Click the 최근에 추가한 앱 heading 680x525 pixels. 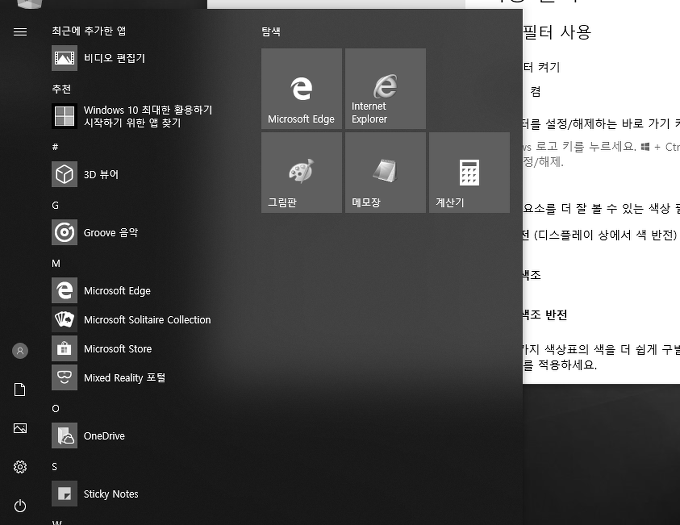pyautogui.click(x=89, y=31)
